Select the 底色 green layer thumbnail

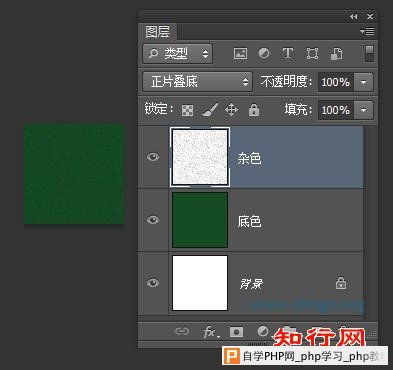pyautogui.click(x=200, y=220)
